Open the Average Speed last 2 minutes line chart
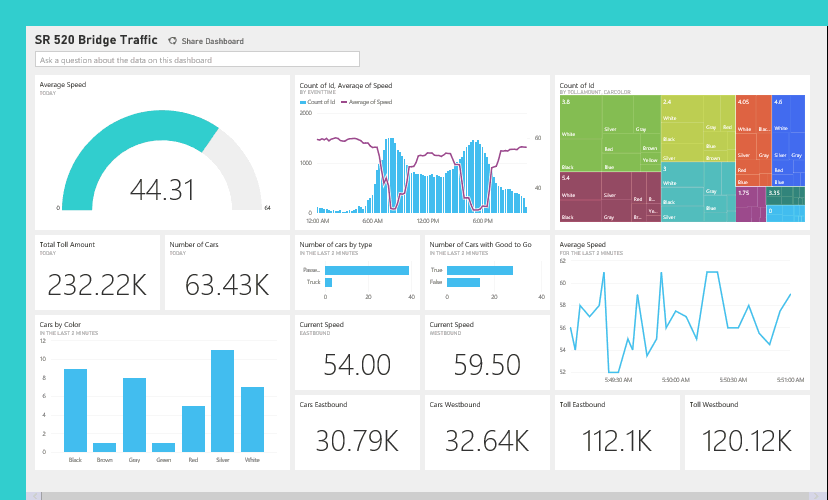 point(682,313)
